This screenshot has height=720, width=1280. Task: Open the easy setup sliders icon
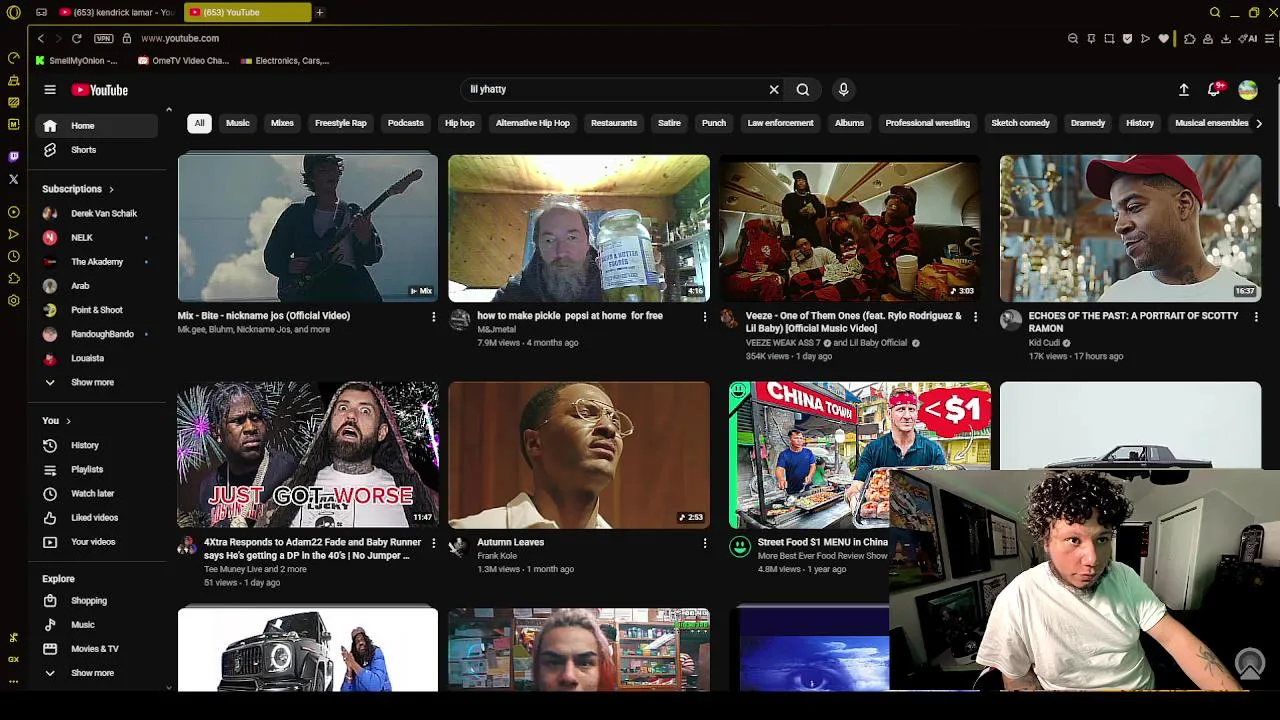[1270, 39]
